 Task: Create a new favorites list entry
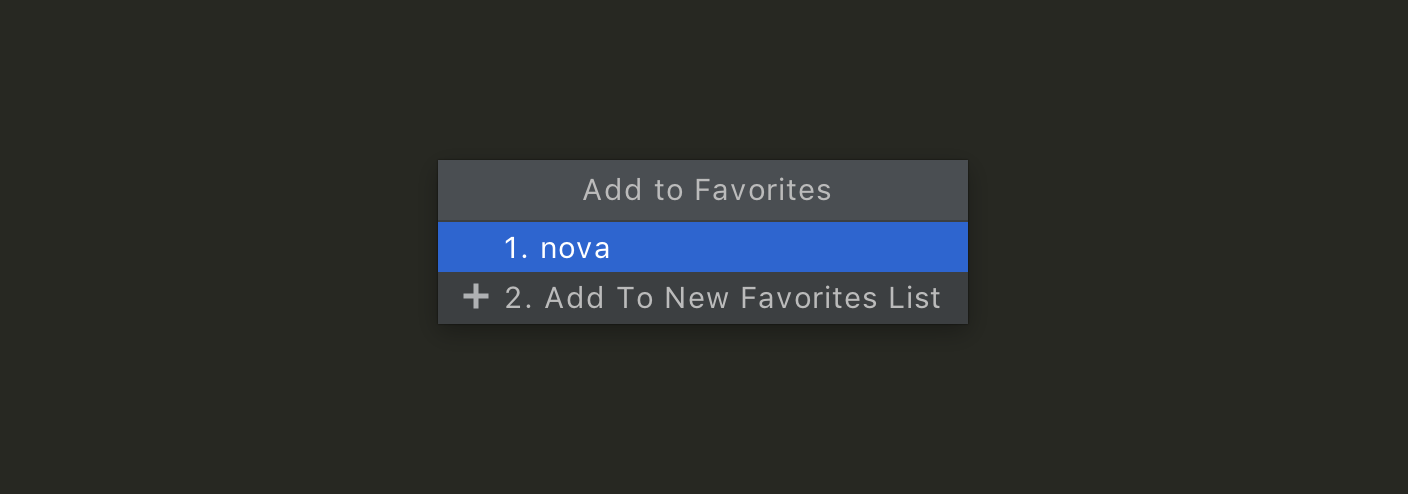click(x=722, y=298)
